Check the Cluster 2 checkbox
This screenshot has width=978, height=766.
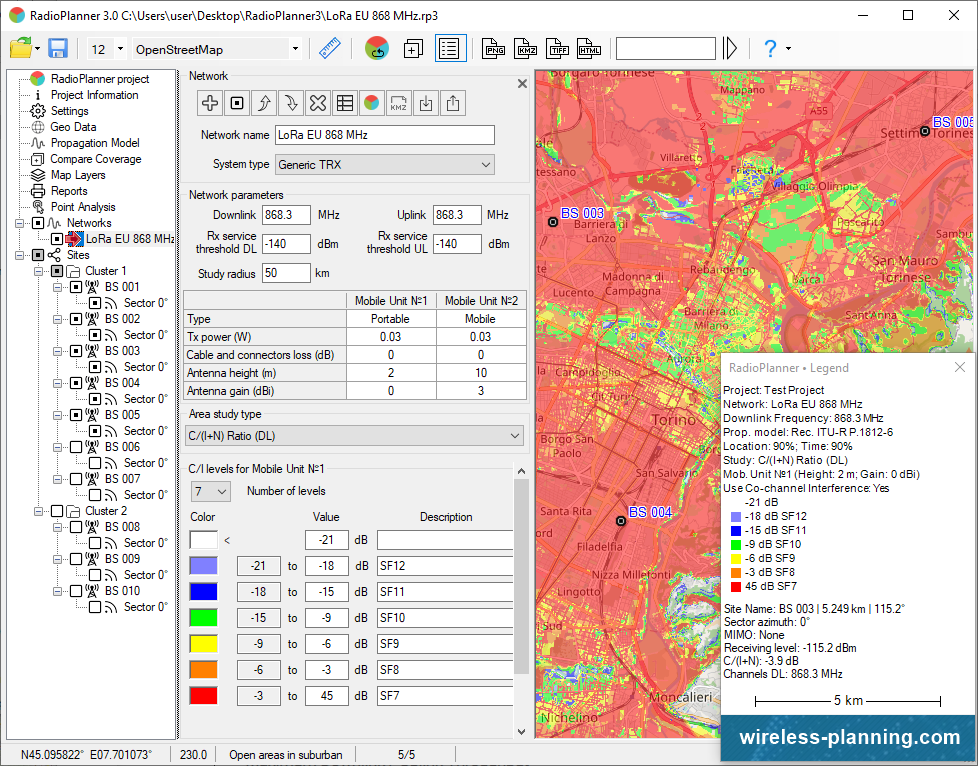point(57,511)
